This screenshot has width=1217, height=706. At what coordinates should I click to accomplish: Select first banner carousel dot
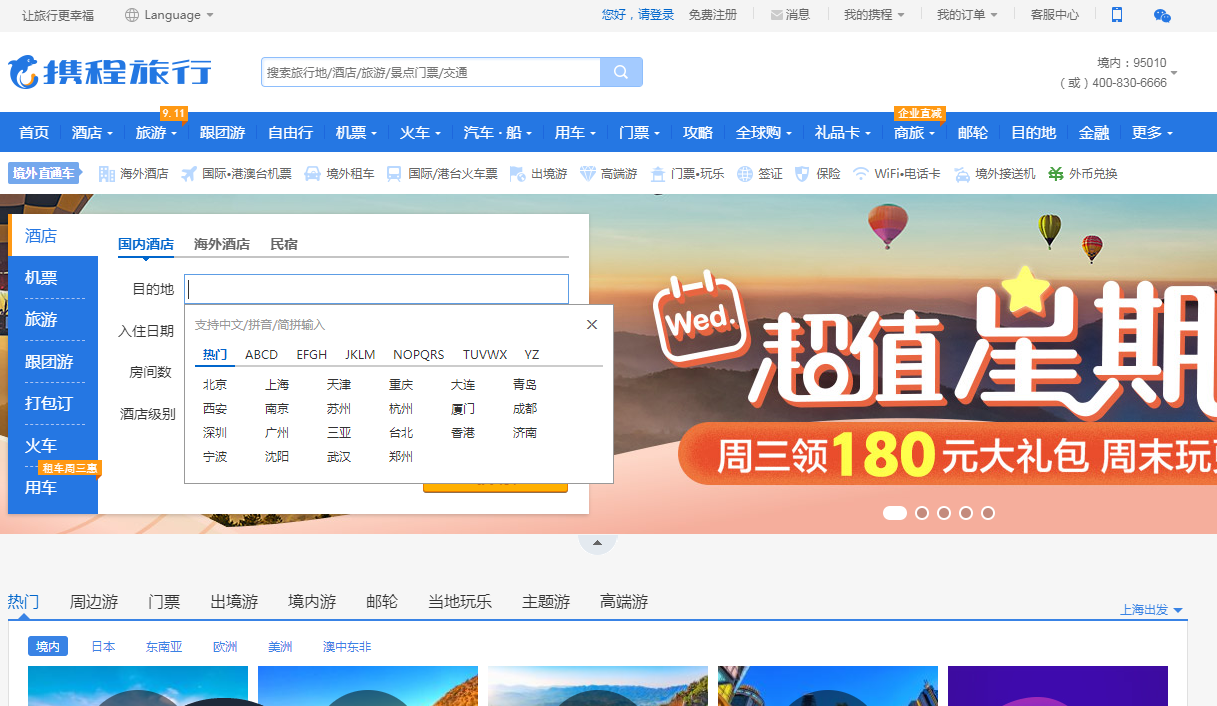(x=895, y=513)
